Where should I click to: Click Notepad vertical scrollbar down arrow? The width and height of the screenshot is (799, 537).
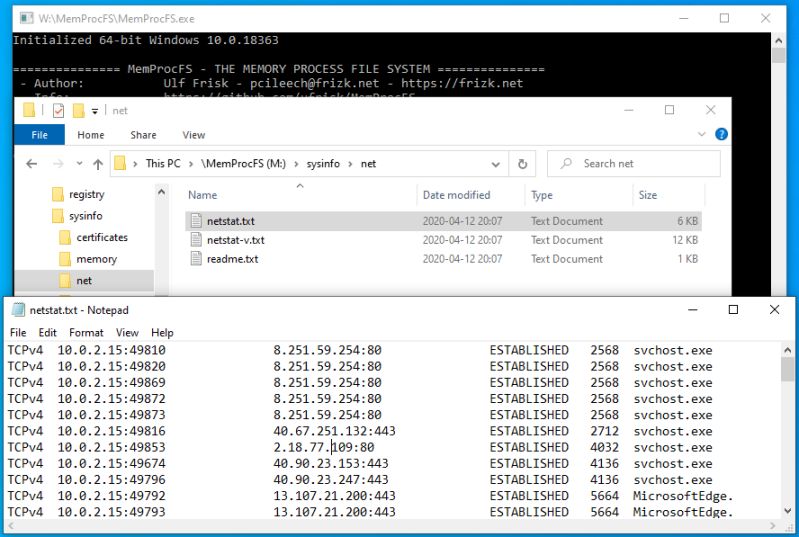click(x=787, y=511)
